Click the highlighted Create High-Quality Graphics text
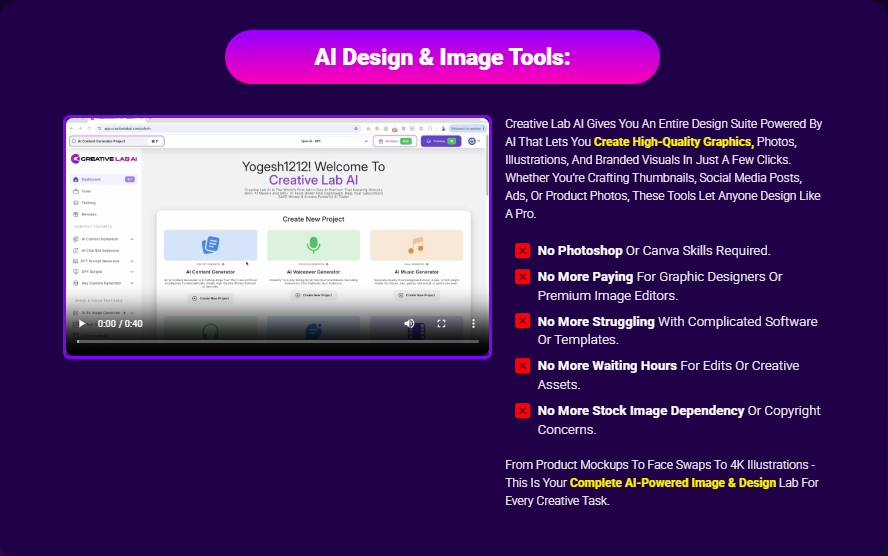 pyautogui.click(x=674, y=142)
